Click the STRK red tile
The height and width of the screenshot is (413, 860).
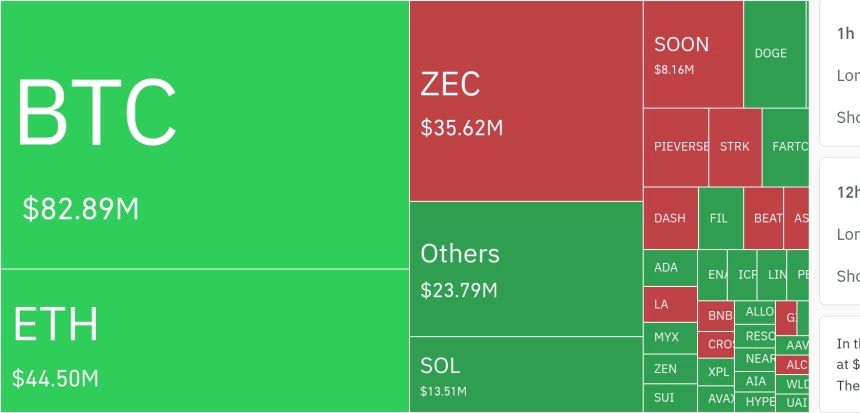click(x=735, y=147)
